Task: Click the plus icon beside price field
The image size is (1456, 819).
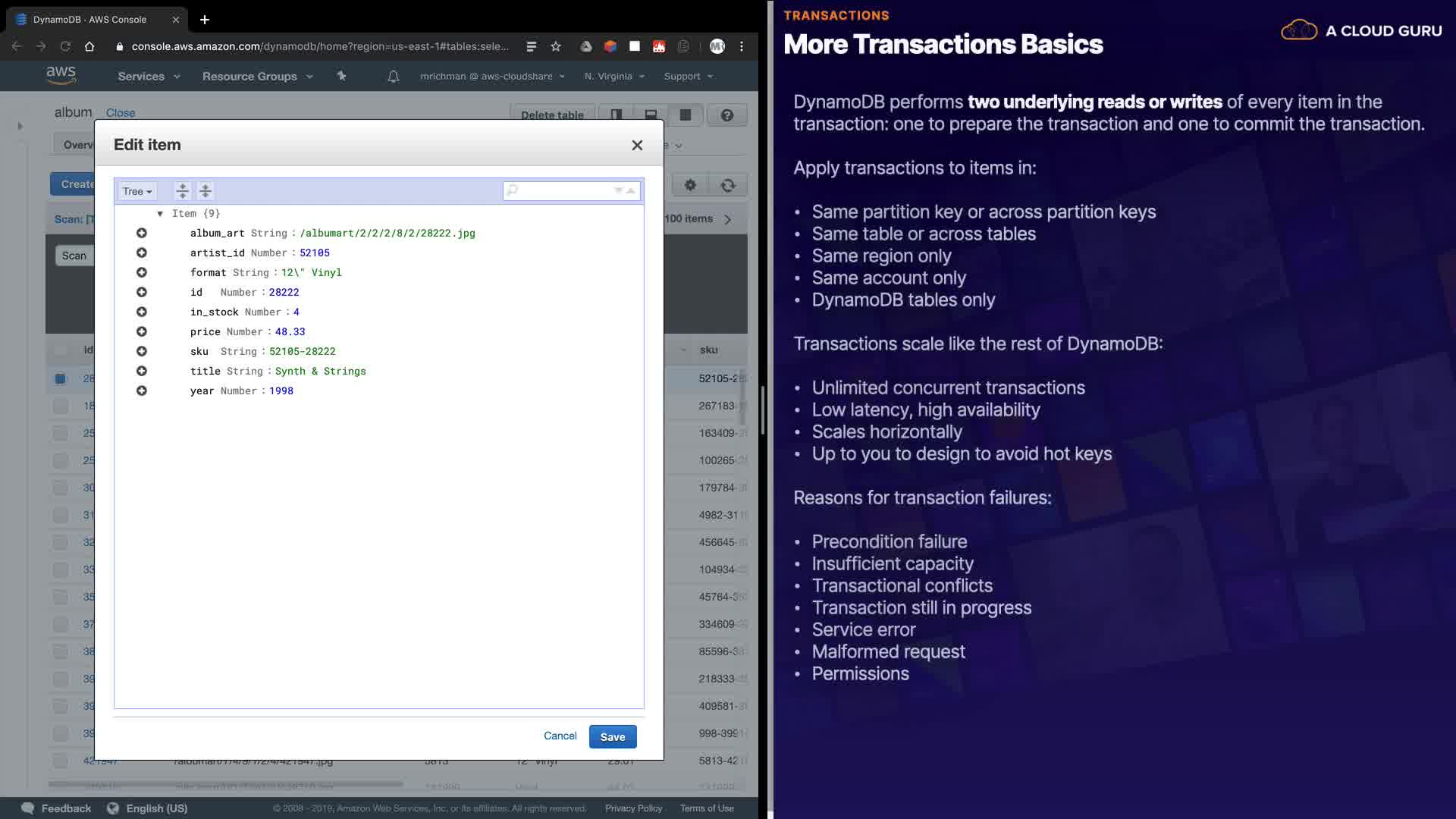Action: [142, 331]
